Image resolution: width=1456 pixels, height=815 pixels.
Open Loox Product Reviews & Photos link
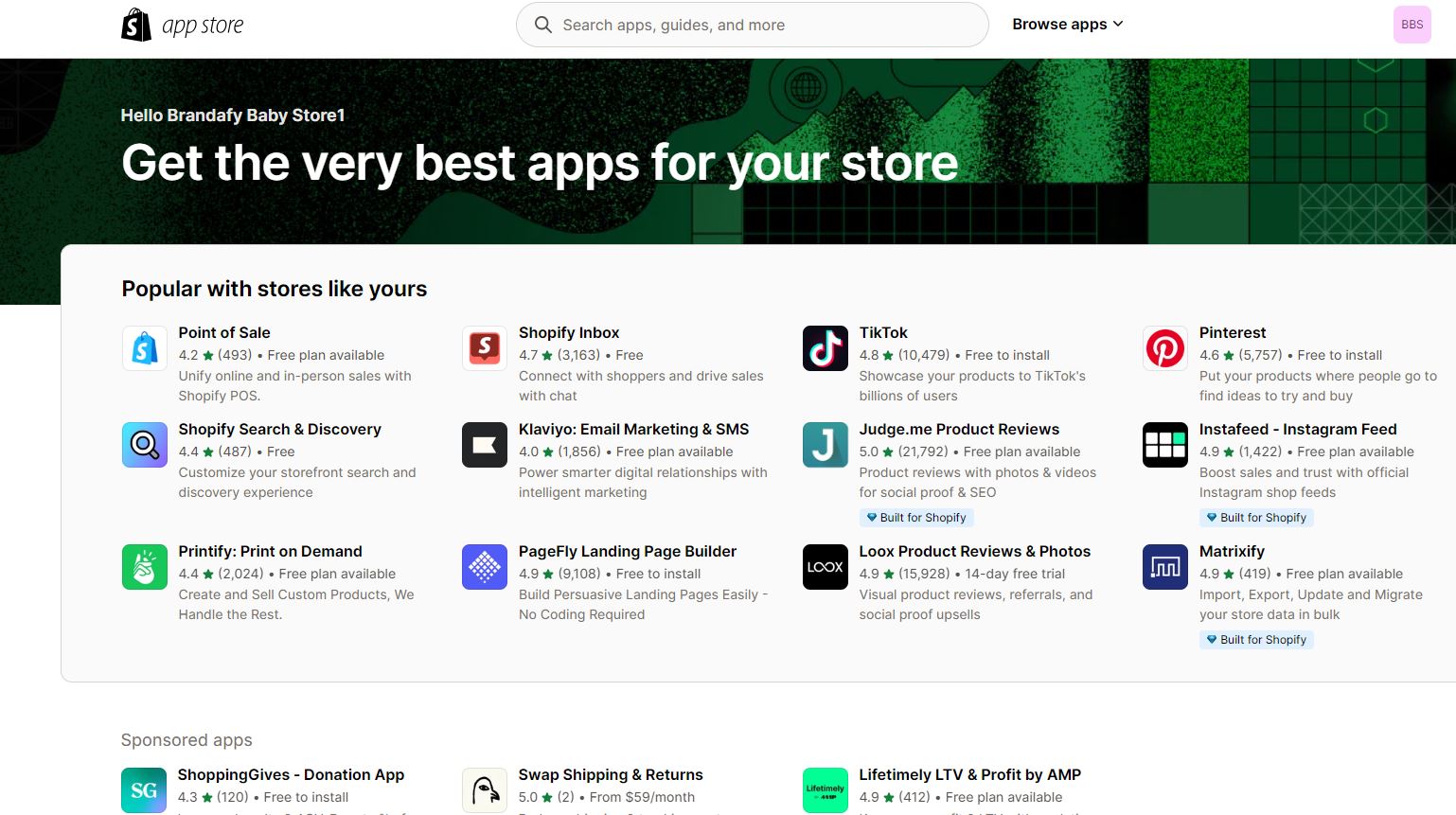pos(975,552)
